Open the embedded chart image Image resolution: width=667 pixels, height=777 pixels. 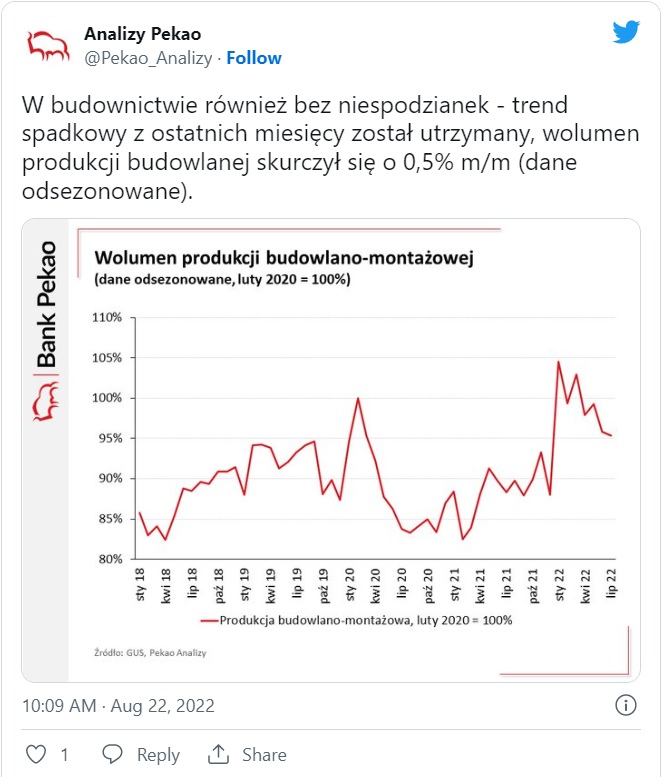tap(331, 450)
